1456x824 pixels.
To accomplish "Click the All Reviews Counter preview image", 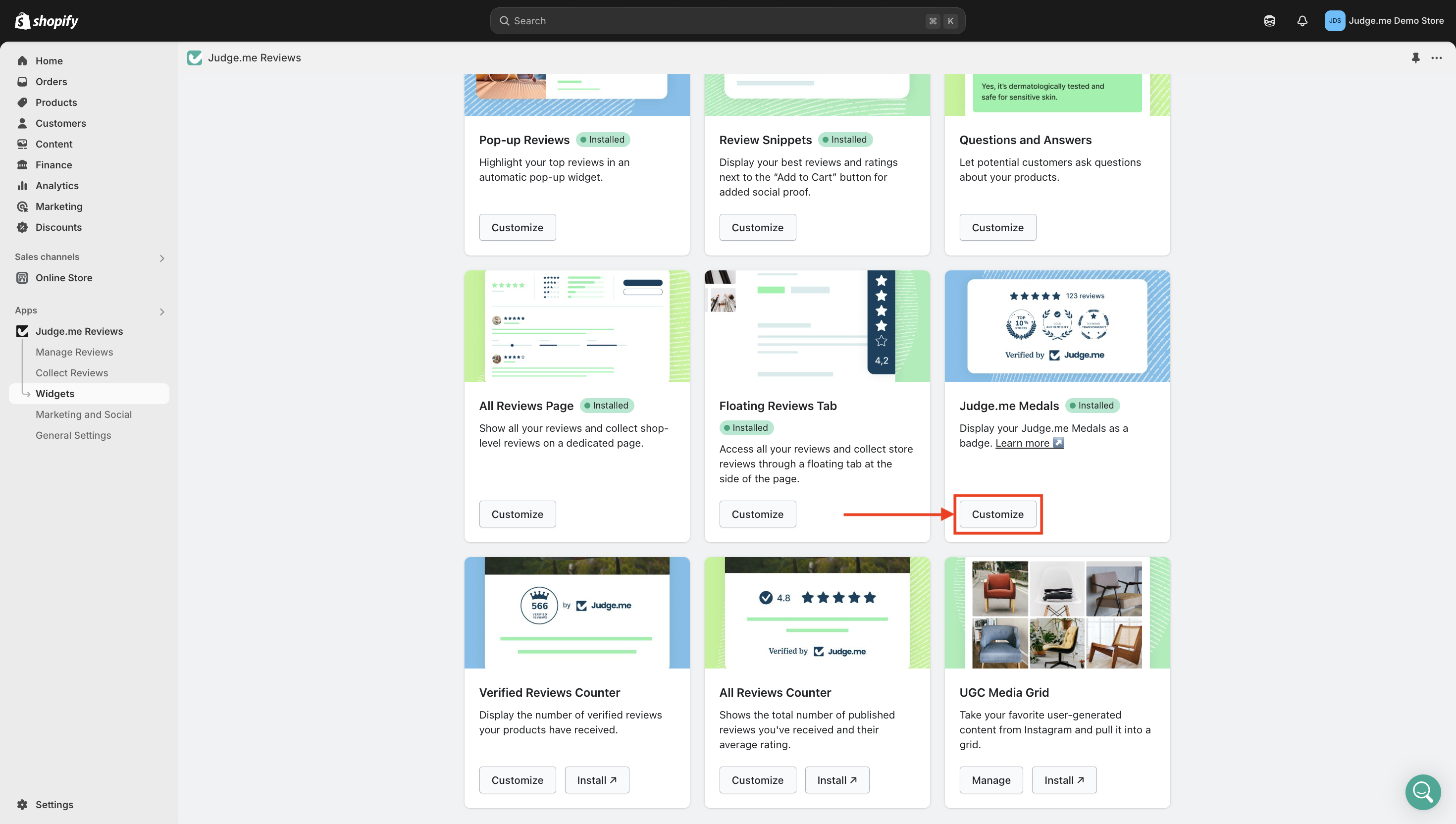I will [817, 613].
